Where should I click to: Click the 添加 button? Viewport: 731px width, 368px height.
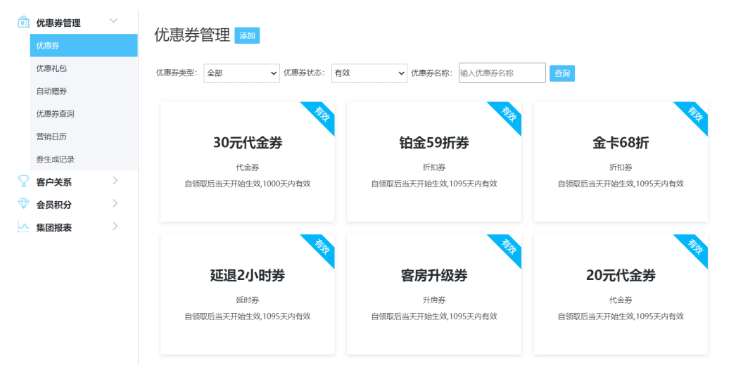tap(247, 35)
